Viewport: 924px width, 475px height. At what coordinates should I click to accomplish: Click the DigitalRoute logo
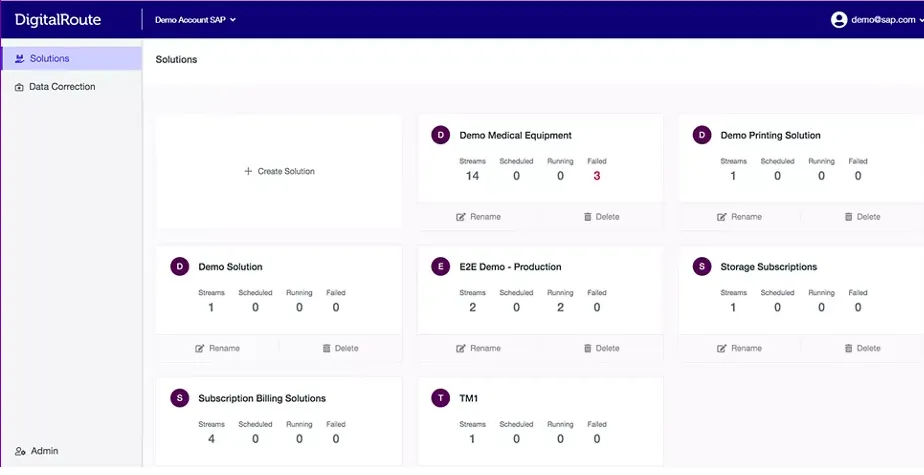pos(58,19)
